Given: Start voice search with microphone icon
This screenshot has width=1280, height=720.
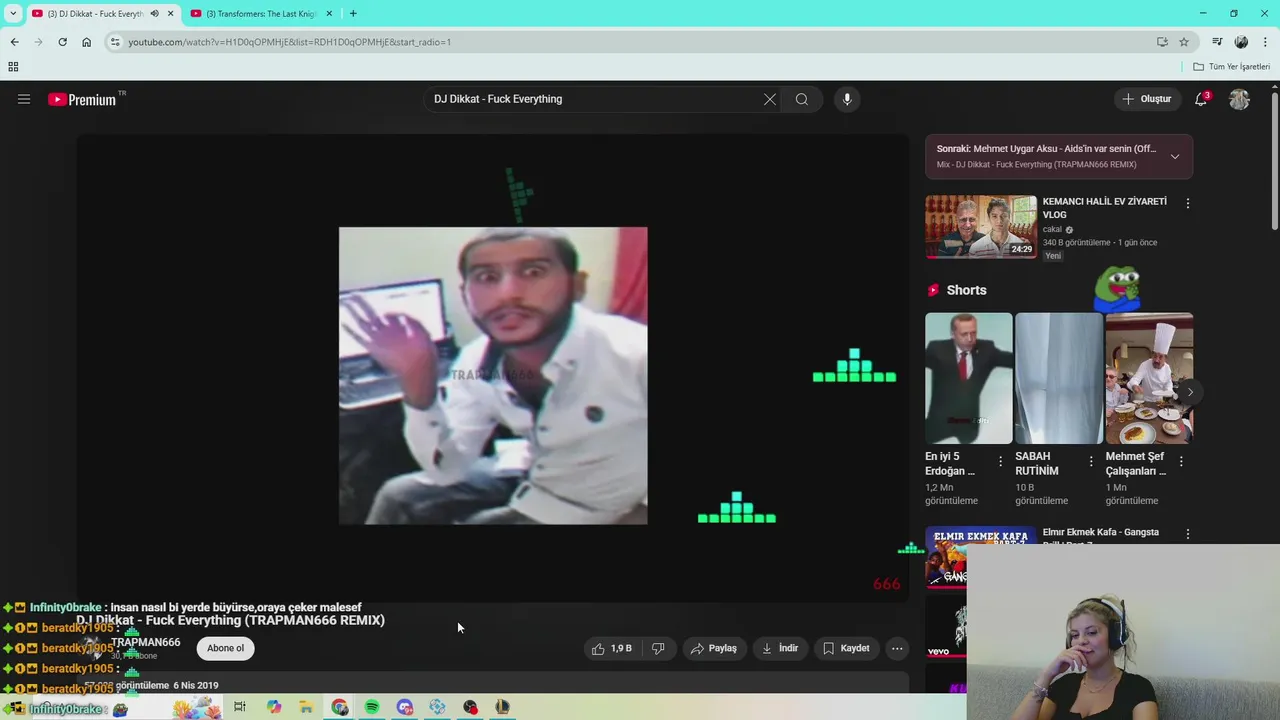Looking at the screenshot, I should coord(847,99).
